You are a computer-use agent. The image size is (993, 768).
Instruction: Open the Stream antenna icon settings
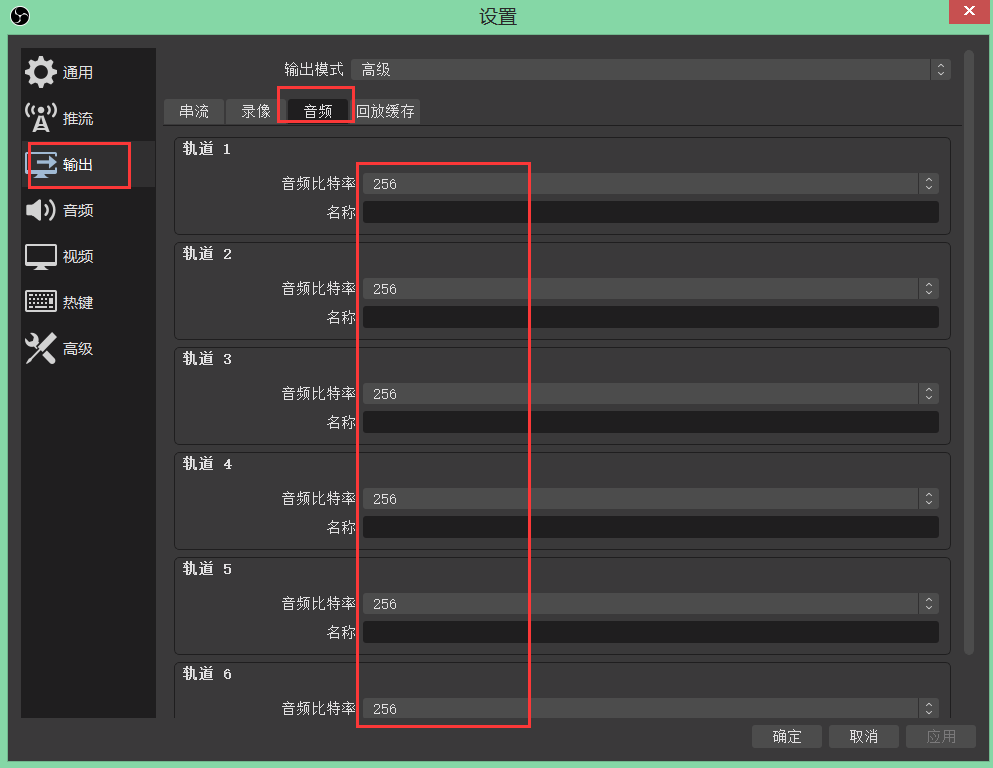point(41,118)
